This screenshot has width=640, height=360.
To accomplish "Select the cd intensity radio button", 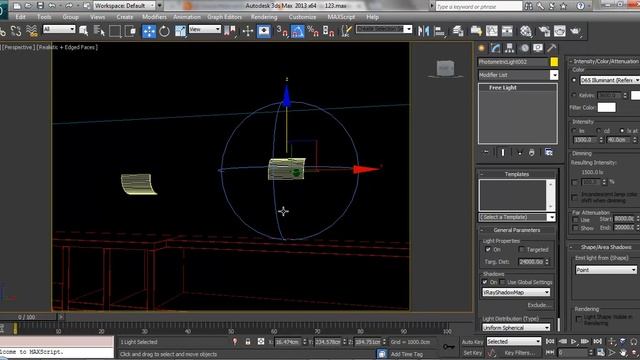I will [598, 131].
